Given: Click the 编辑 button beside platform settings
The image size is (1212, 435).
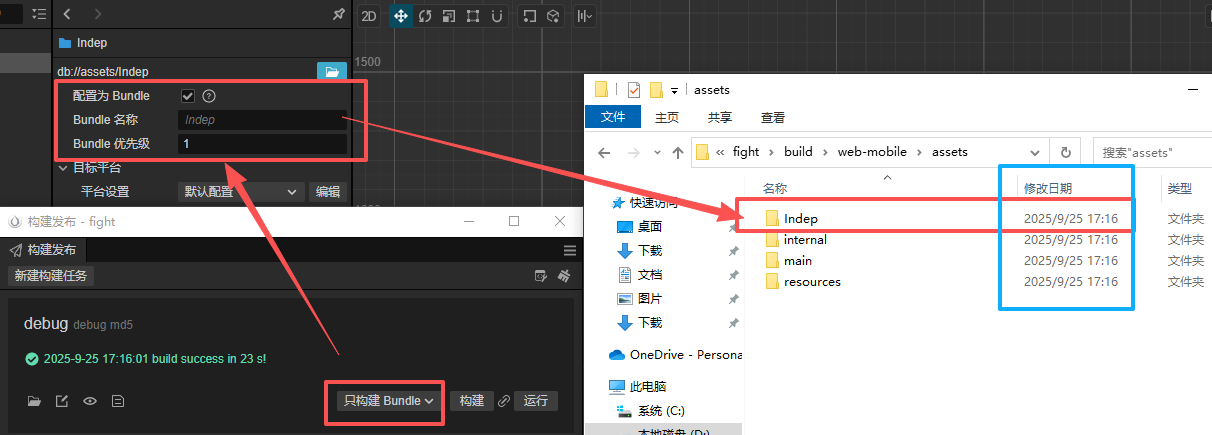Looking at the screenshot, I should [328, 192].
